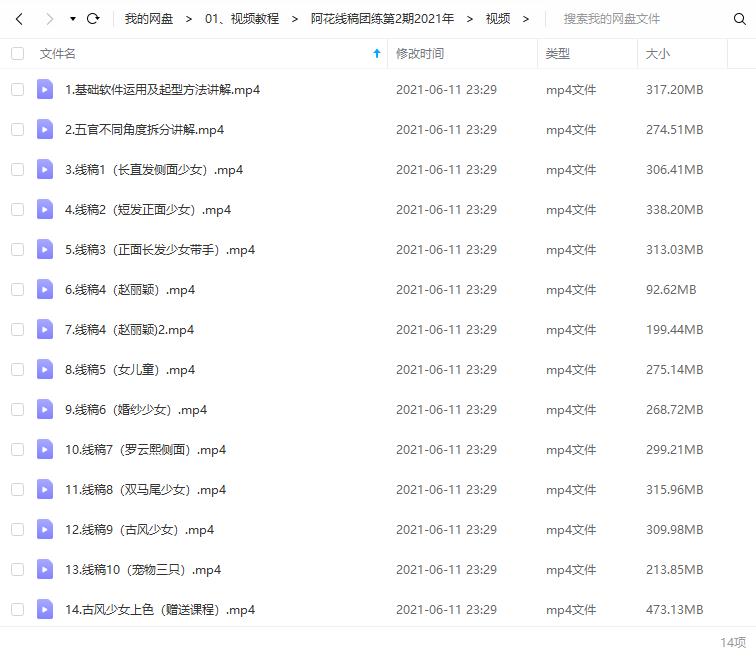Go back with the left arrow icon
This screenshot has height=660, width=756.
point(19,19)
